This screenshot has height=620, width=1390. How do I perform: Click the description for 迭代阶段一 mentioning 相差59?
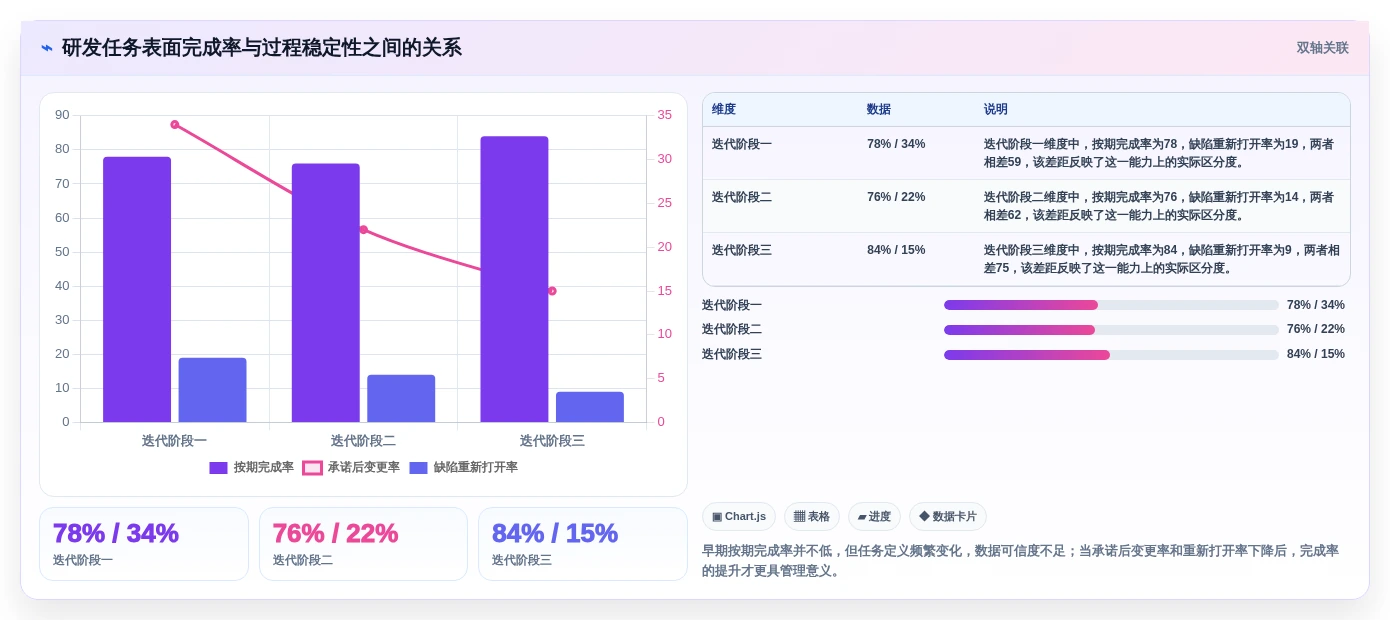[x=1159, y=153]
